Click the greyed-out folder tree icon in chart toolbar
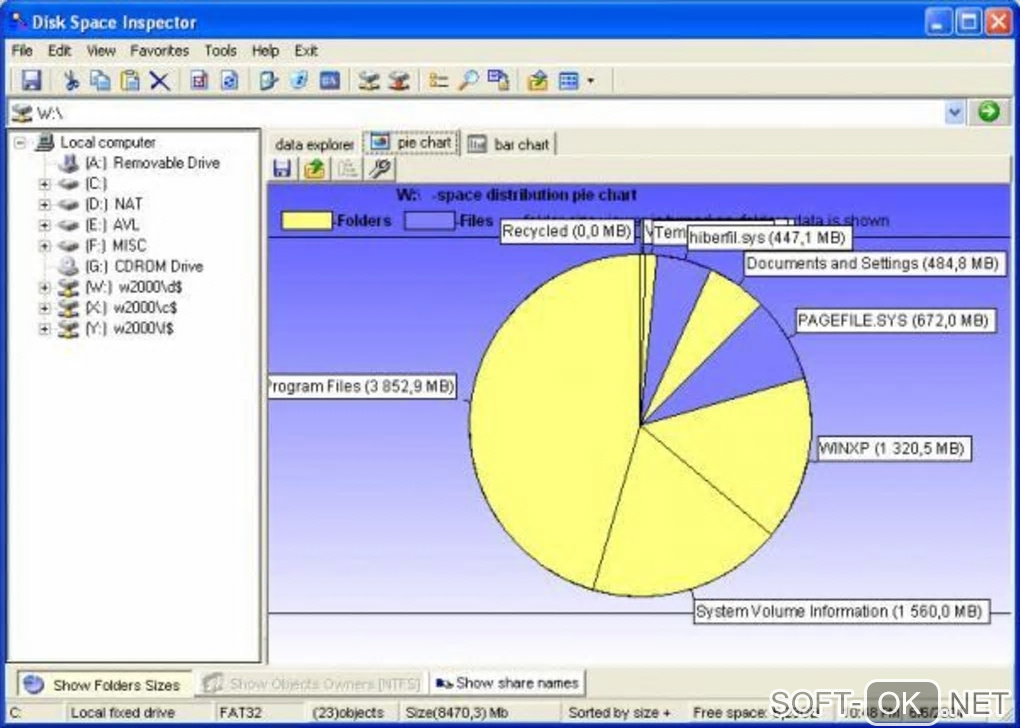 [347, 169]
